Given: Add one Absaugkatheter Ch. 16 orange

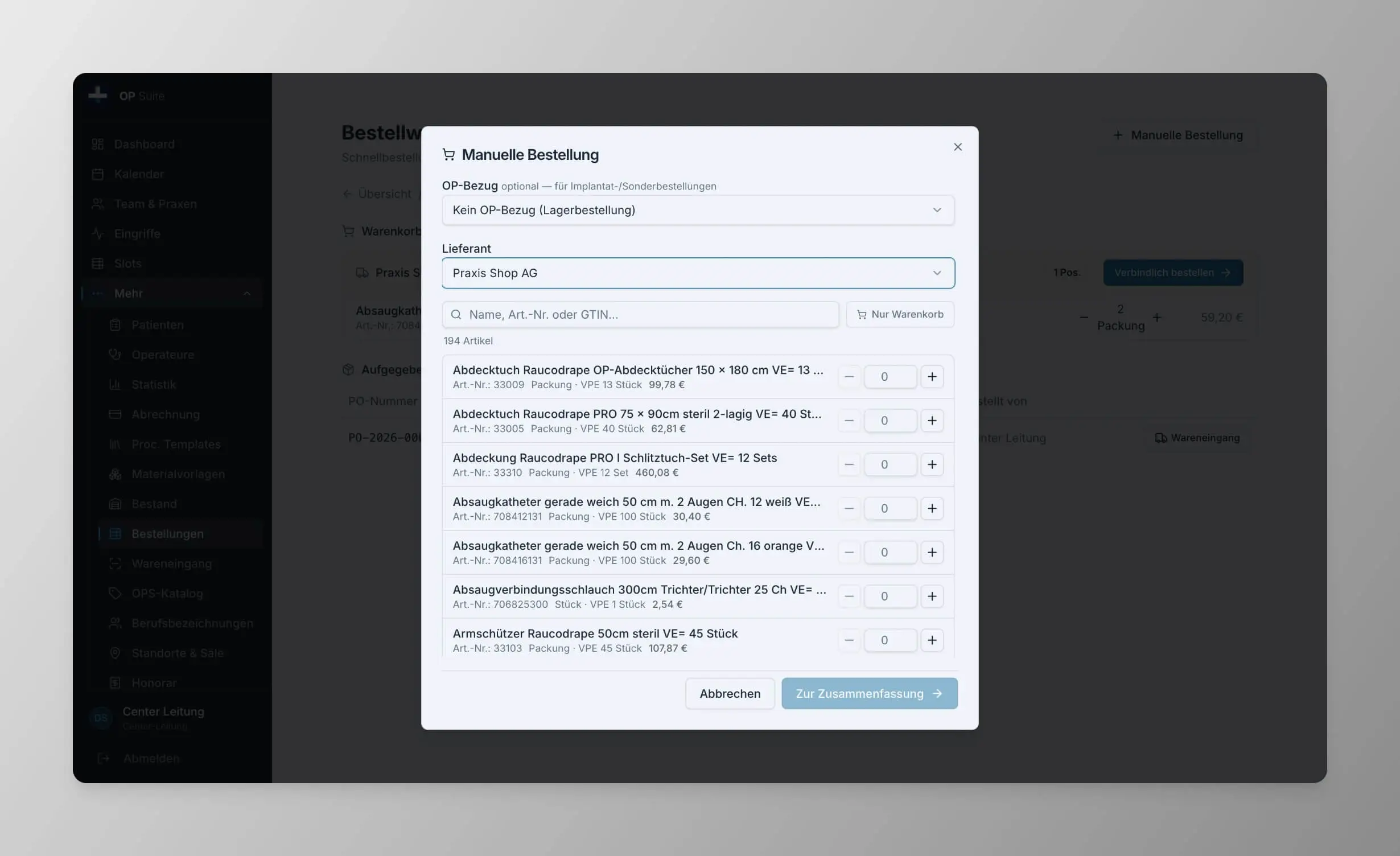Looking at the screenshot, I should coord(932,552).
